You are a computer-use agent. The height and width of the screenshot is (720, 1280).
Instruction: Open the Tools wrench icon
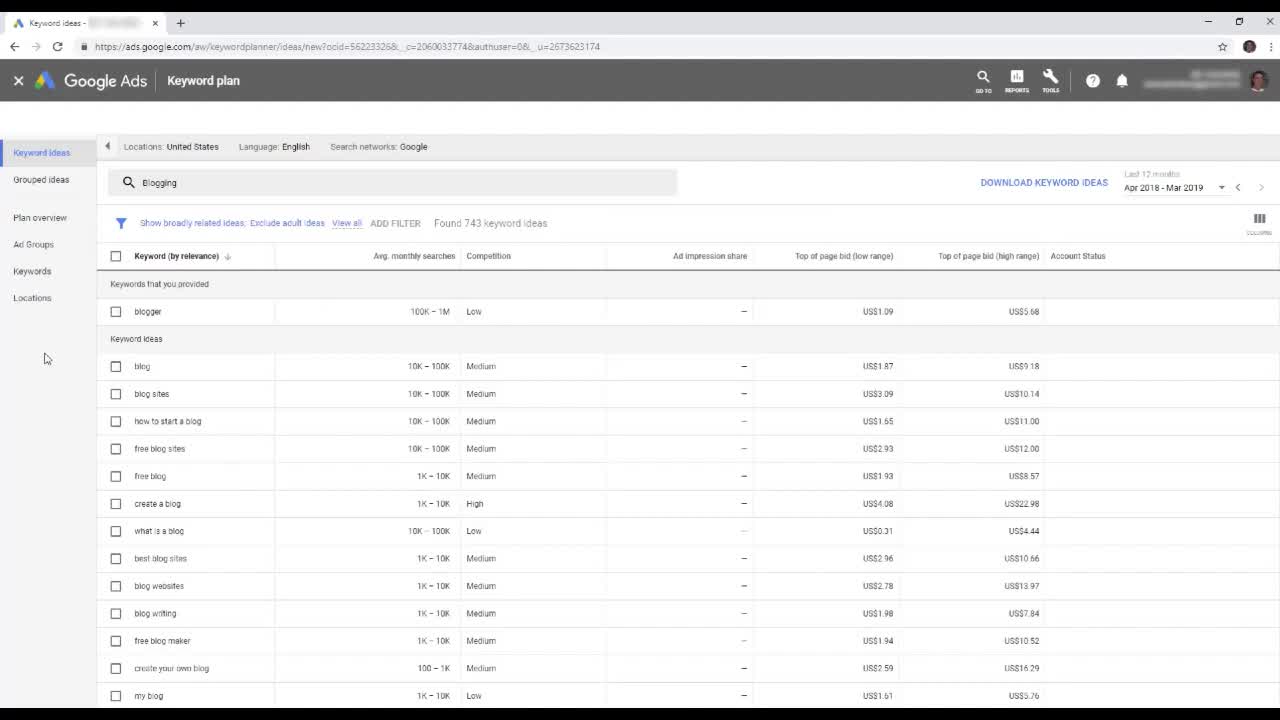point(1050,81)
